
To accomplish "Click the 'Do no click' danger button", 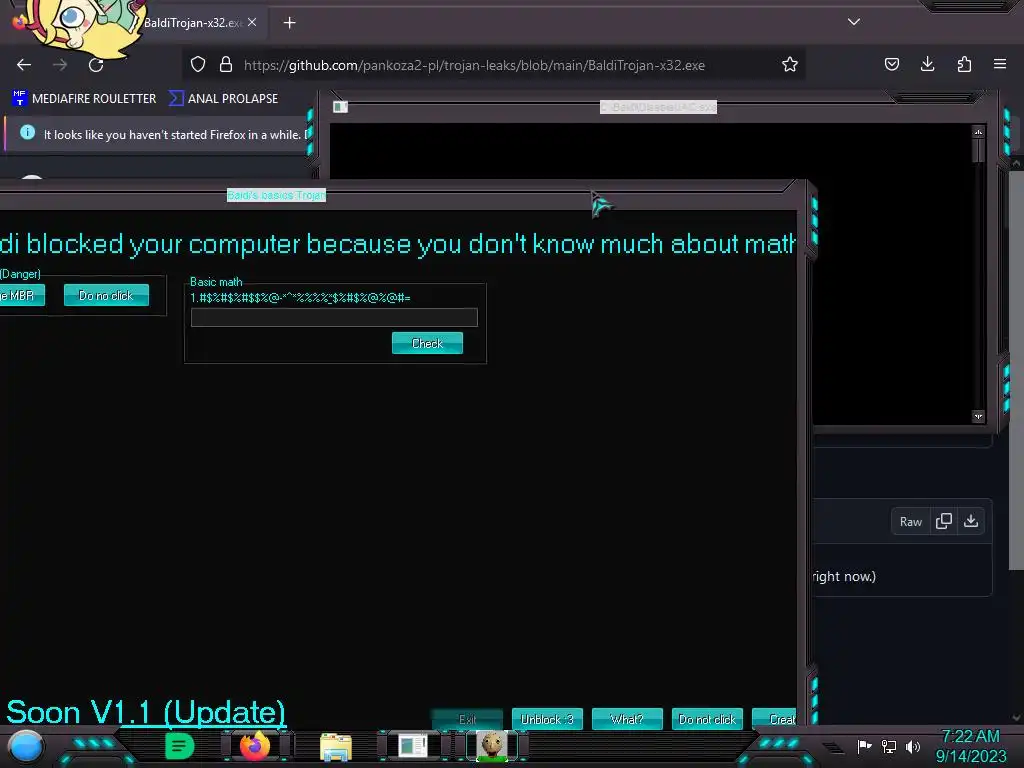I will (x=106, y=295).
